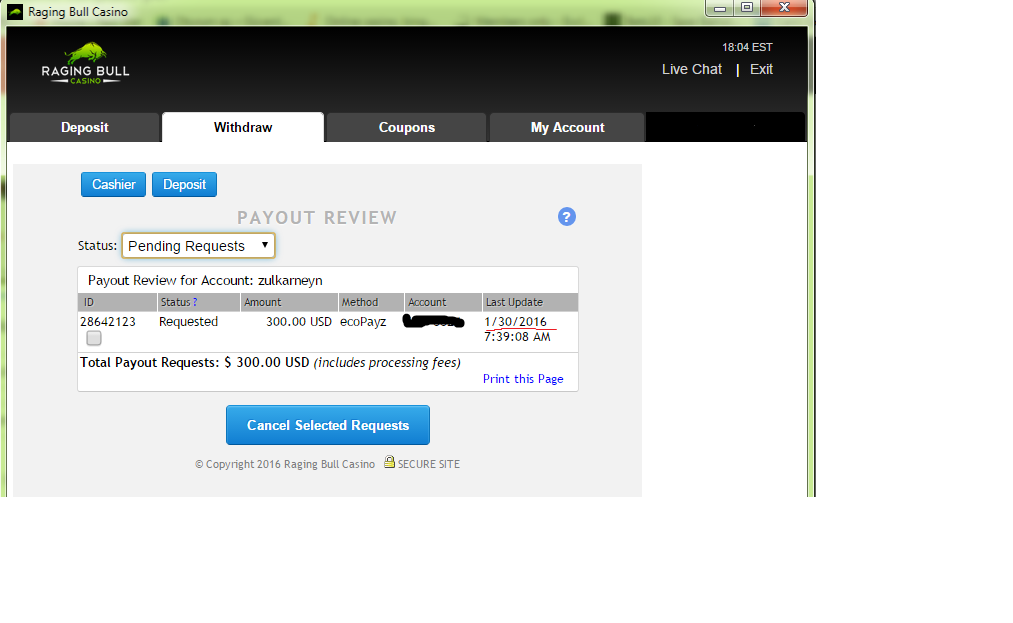The height and width of the screenshot is (623, 1013).
Task: Click the blue help question mark icon
Action: point(567,216)
